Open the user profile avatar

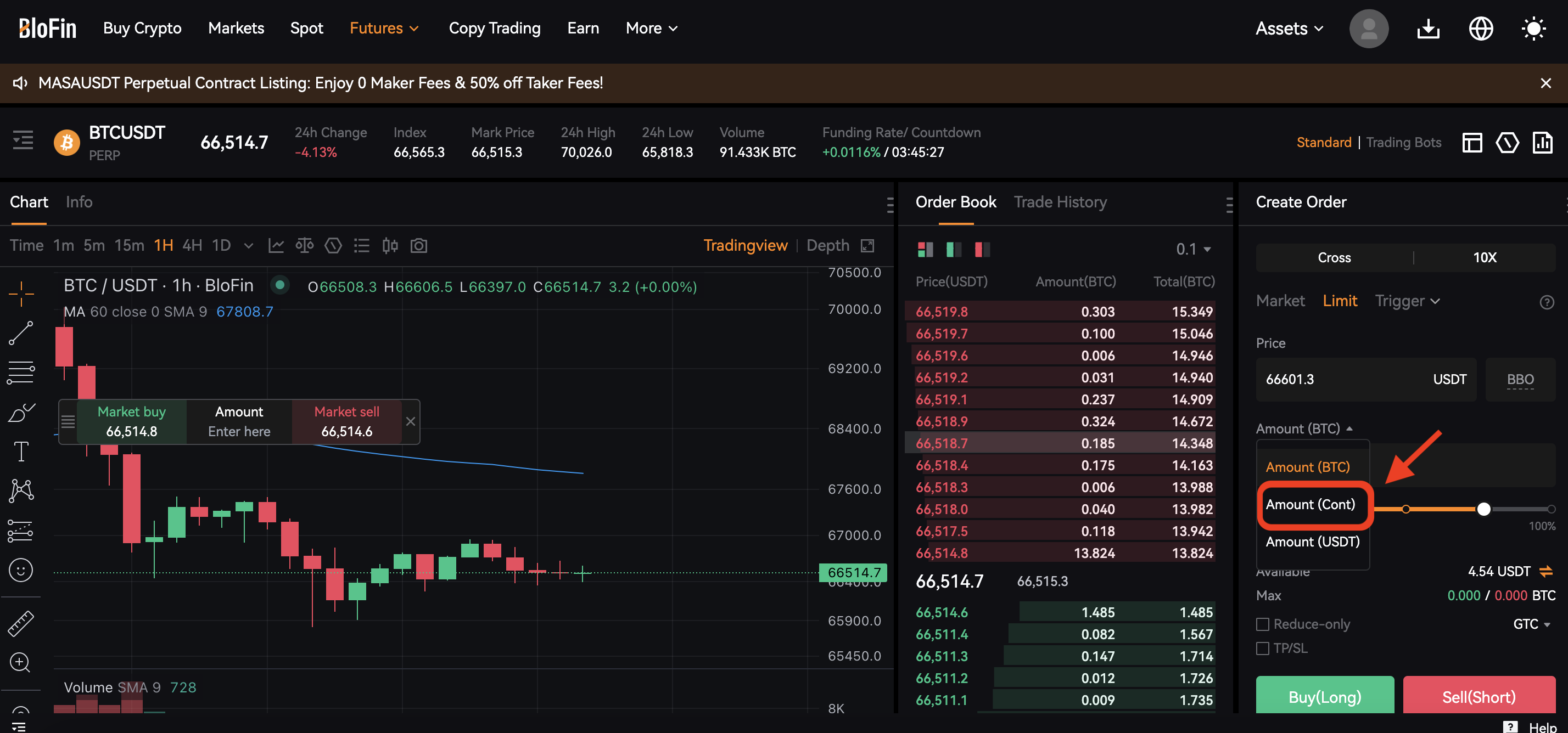1368,28
